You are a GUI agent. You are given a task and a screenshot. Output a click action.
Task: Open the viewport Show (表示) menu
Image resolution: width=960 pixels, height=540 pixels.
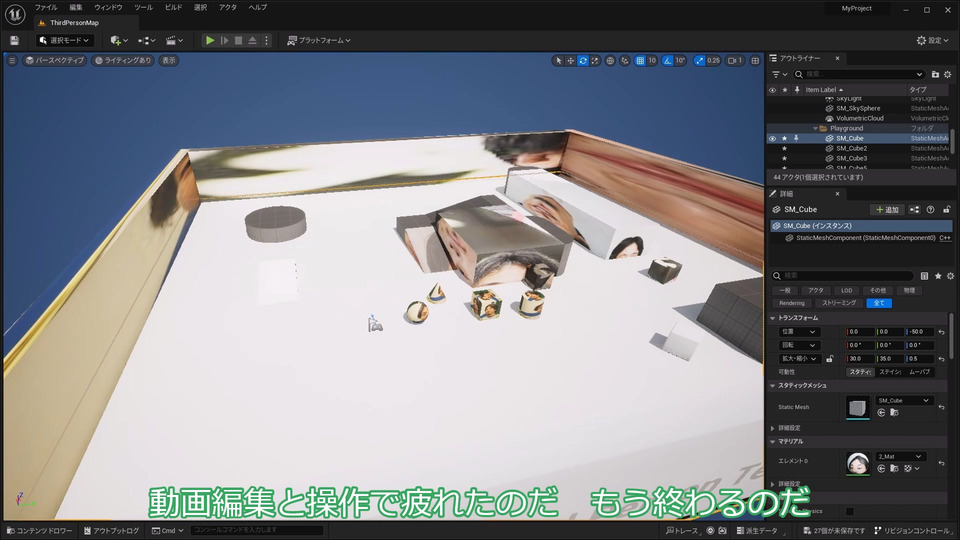click(168, 60)
